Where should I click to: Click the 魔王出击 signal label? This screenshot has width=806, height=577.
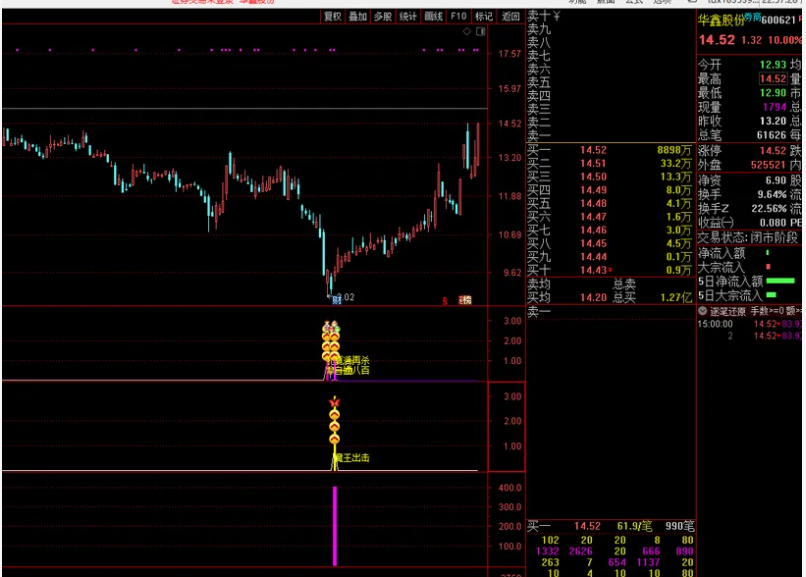[352, 458]
